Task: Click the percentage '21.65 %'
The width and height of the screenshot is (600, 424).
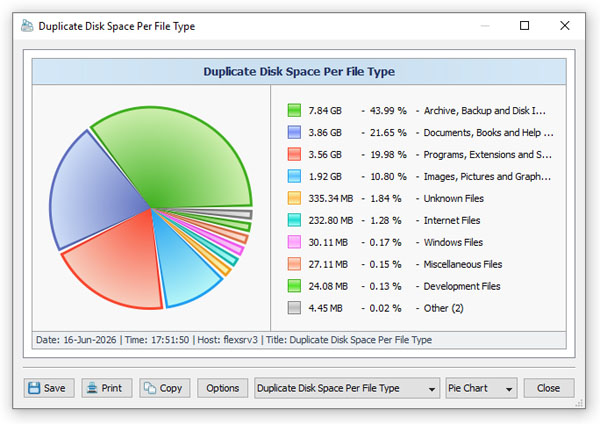Action: [x=388, y=132]
